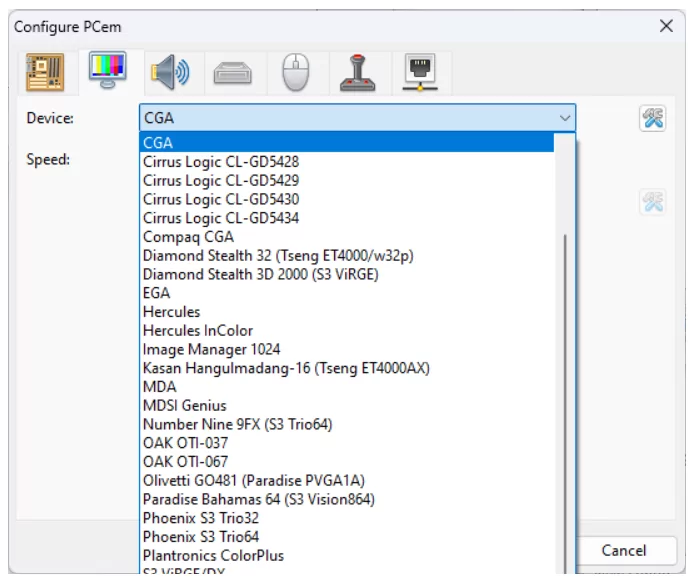Select the highlighted CGA list entry

(347, 143)
